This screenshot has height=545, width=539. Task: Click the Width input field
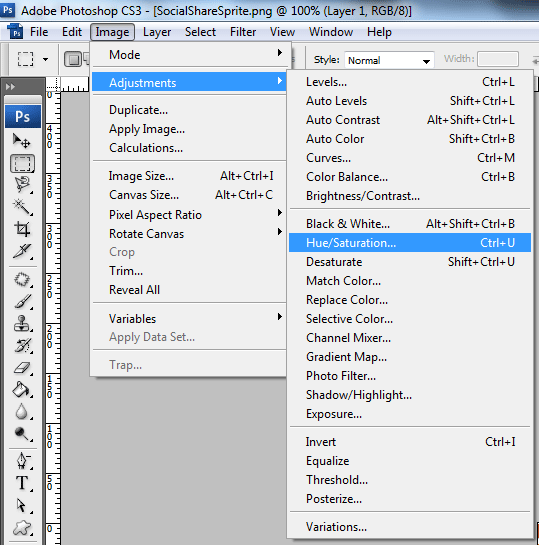tap(498, 59)
